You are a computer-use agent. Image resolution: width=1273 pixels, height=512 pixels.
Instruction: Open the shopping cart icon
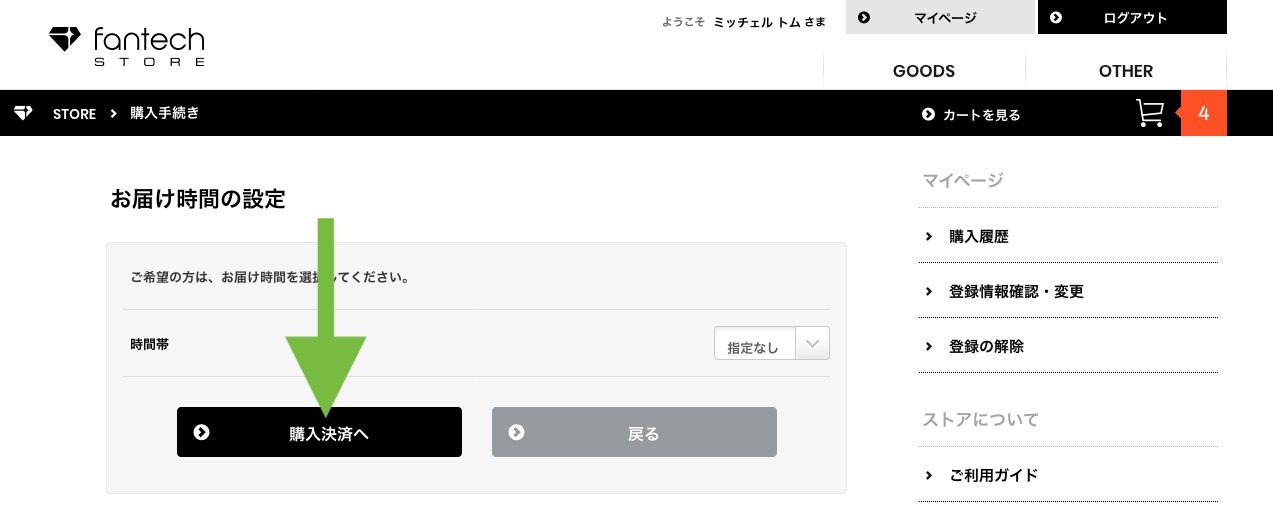[1150, 113]
